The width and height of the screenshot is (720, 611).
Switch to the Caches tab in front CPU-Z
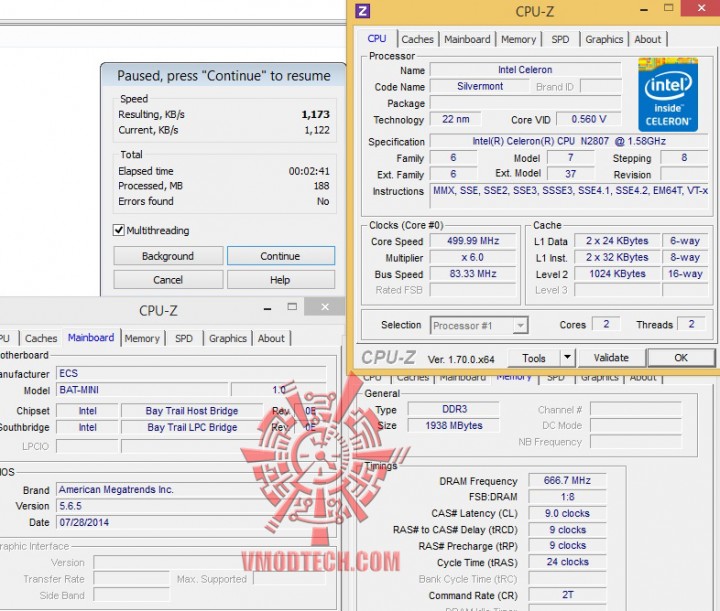(417, 39)
